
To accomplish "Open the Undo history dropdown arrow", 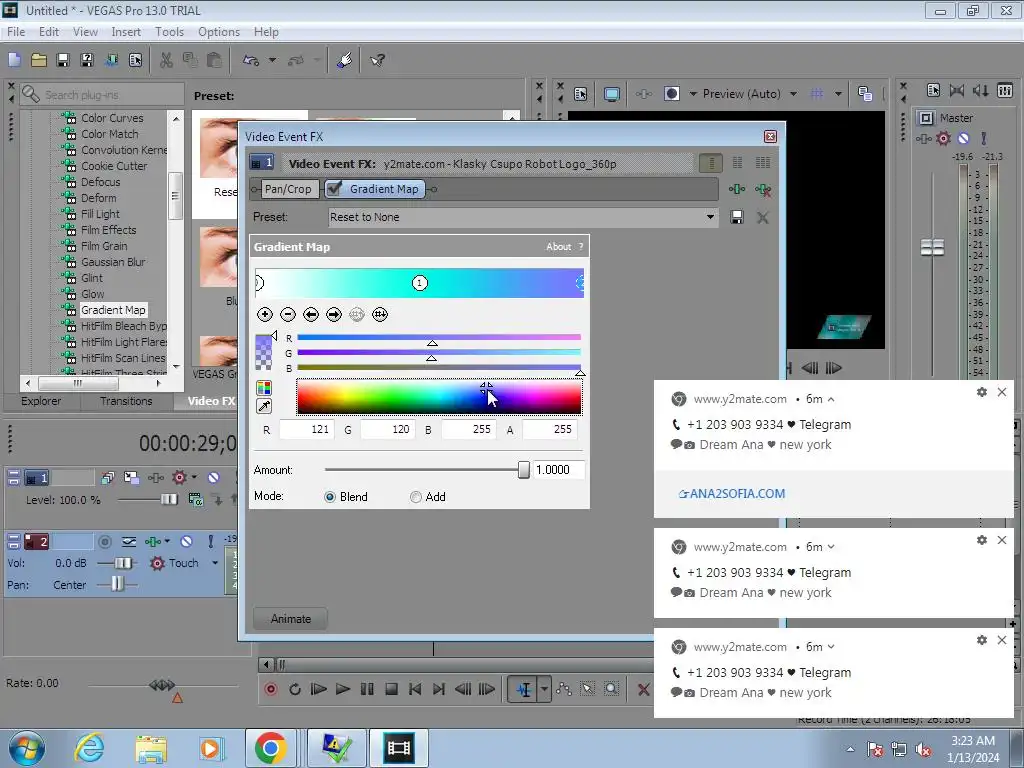I will 272,60.
